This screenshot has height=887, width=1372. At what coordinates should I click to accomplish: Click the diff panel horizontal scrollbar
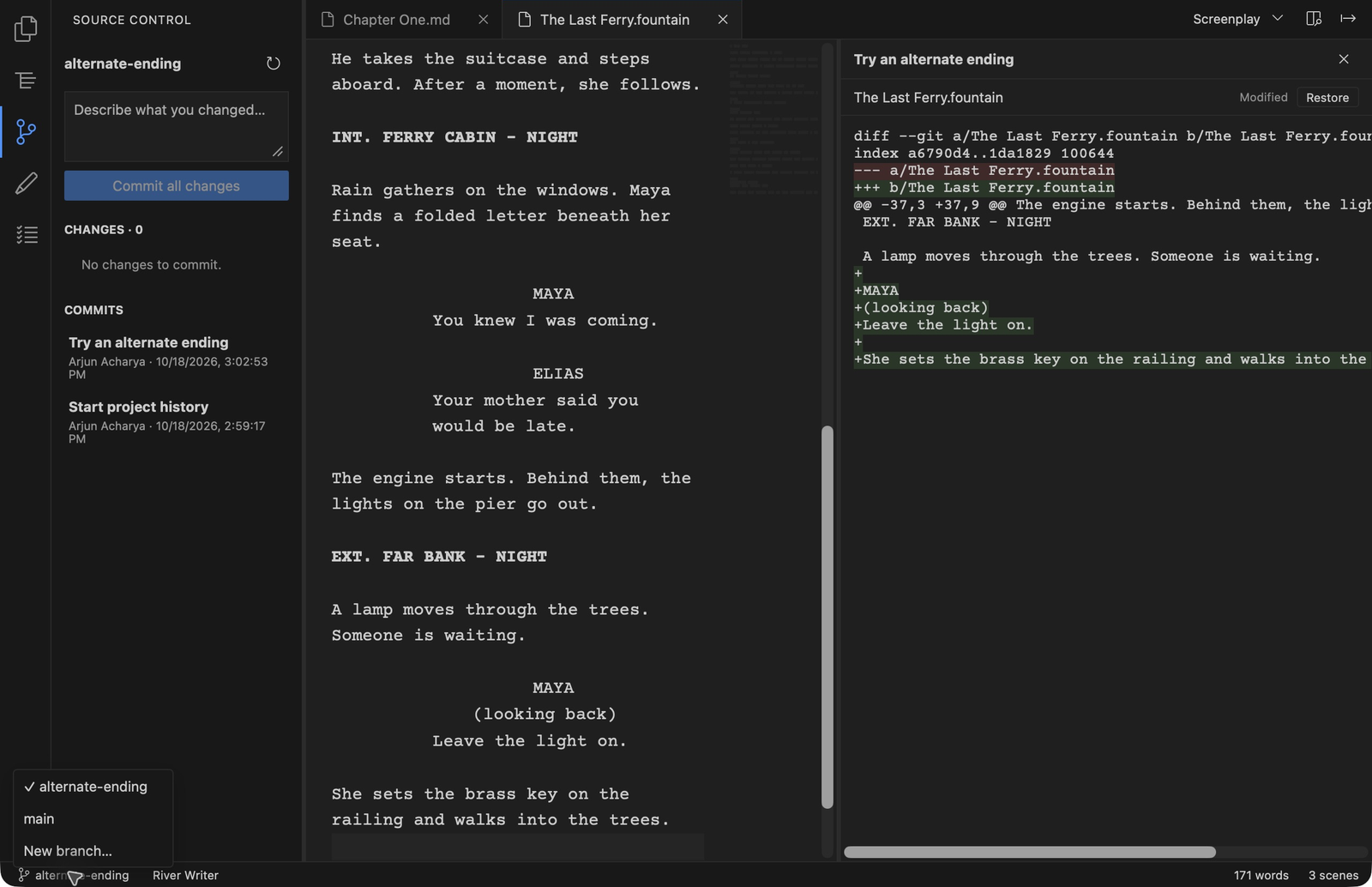[1030, 852]
